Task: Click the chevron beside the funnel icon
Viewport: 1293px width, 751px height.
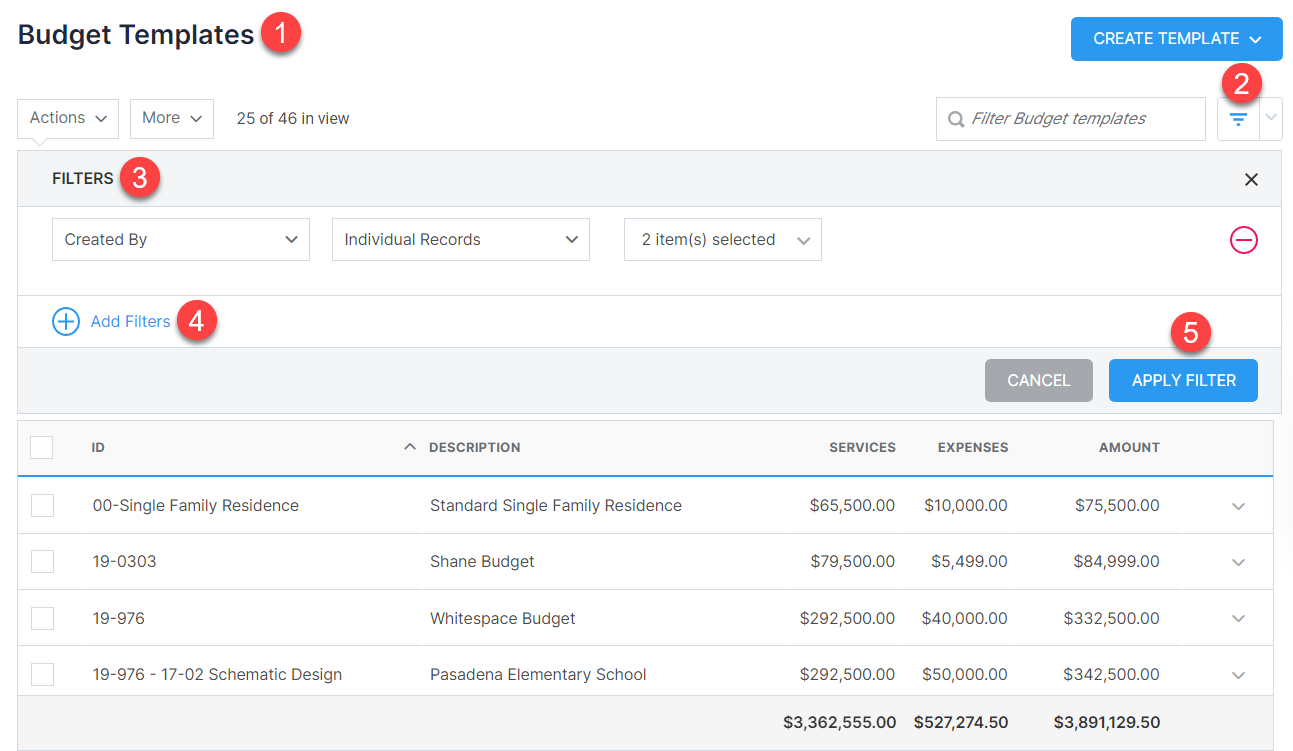Action: [x=1271, y=118]
